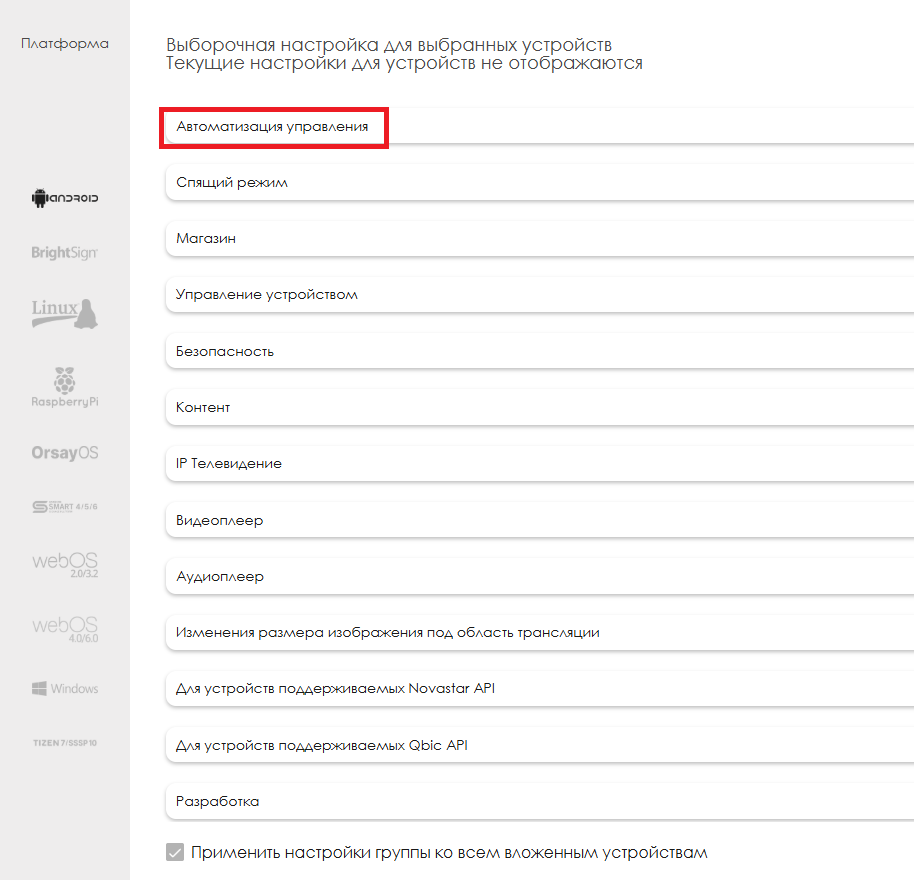Select the Linux penguin platform icon
The image size is (914, 880).
pyautogui.click(x=65, y=313)
